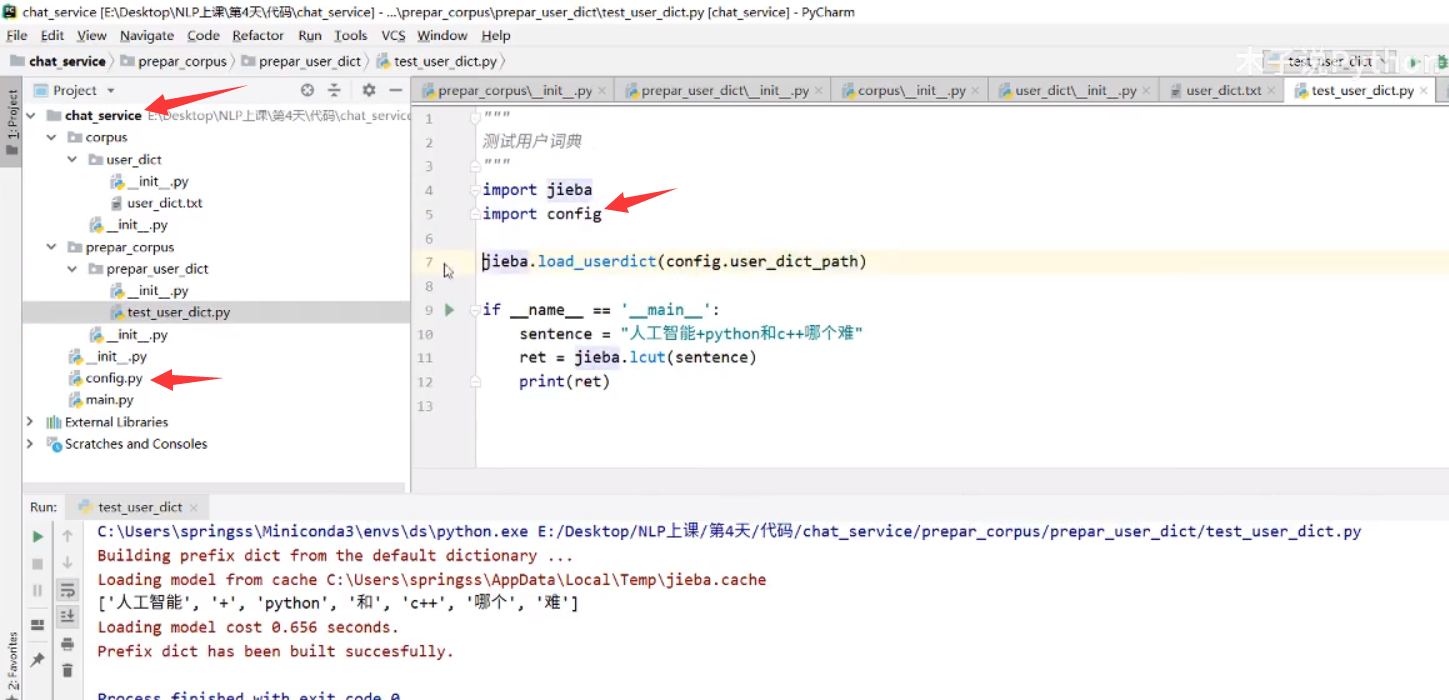Switch to user_dict.txt editor tab
Image resolution: width=1449 pixels, height=700 pixels.
coord(1223,91)
